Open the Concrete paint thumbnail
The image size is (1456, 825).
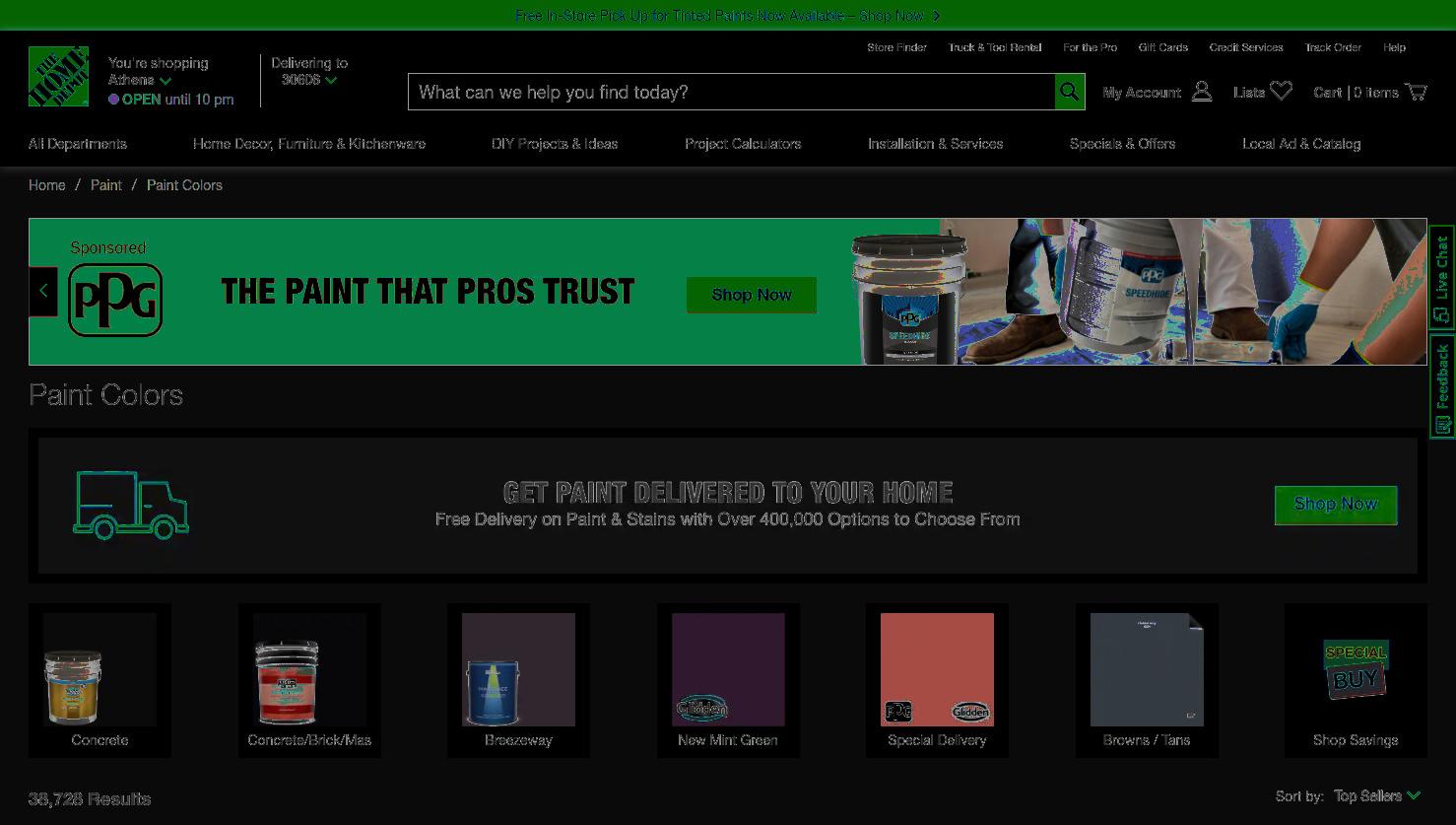[x=99, y=680]
